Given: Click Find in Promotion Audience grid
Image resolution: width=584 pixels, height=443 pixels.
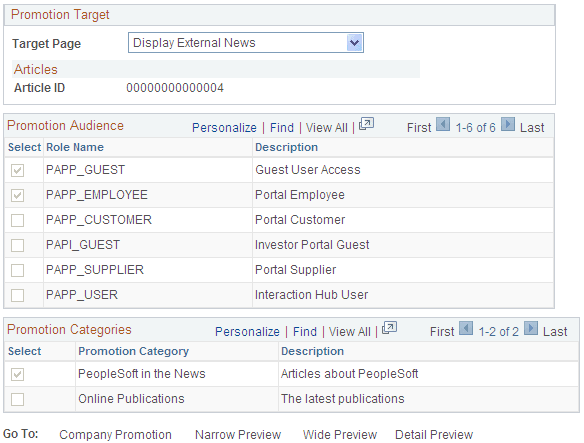Looking at the screenshot, I should click(282, 128).
